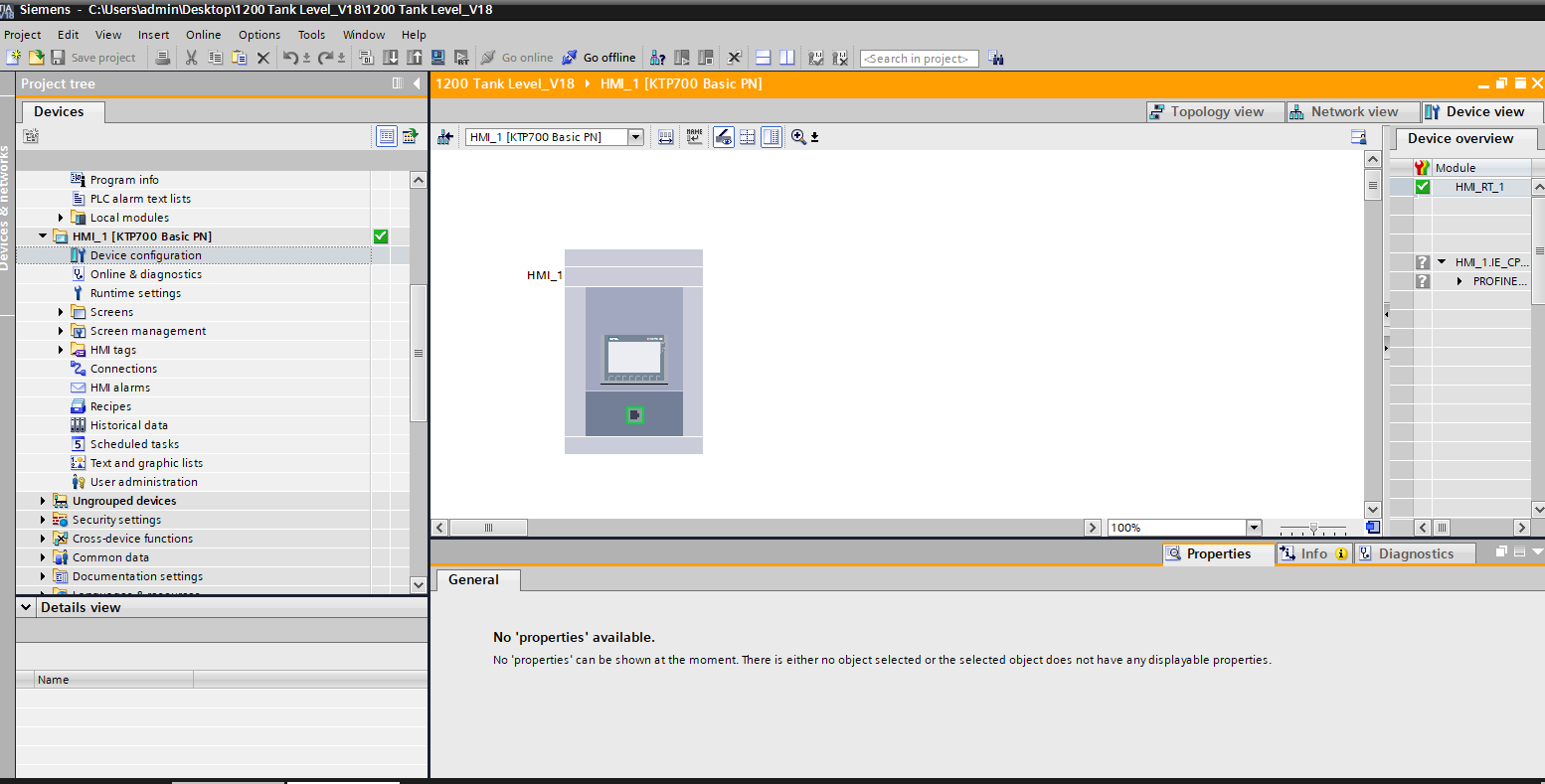Viewport: 1545px width, 784px height.
Task: Expand the Screens folder
Action: point(61,312)
